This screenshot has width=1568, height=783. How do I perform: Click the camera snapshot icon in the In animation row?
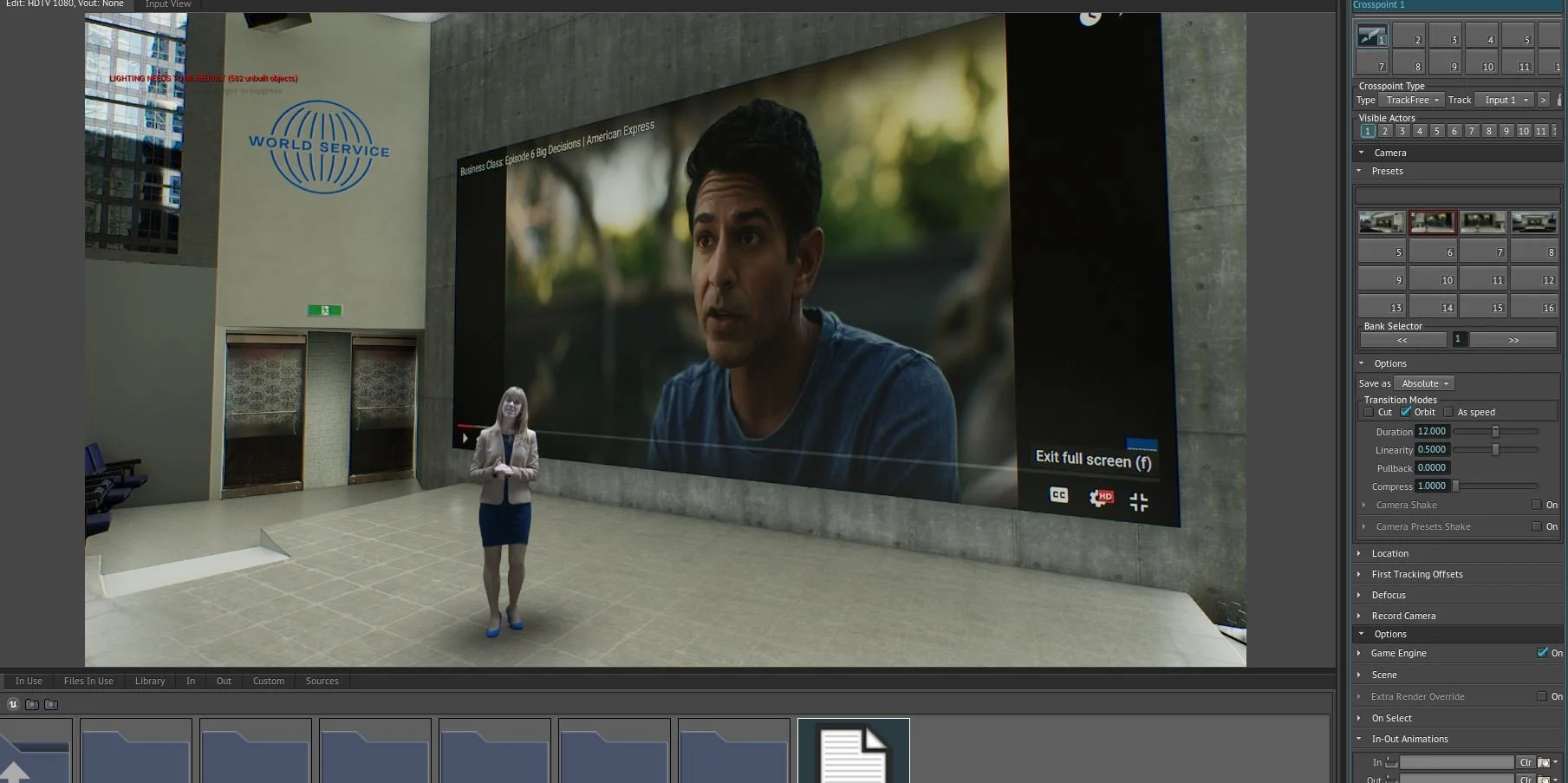point(1544,762)
